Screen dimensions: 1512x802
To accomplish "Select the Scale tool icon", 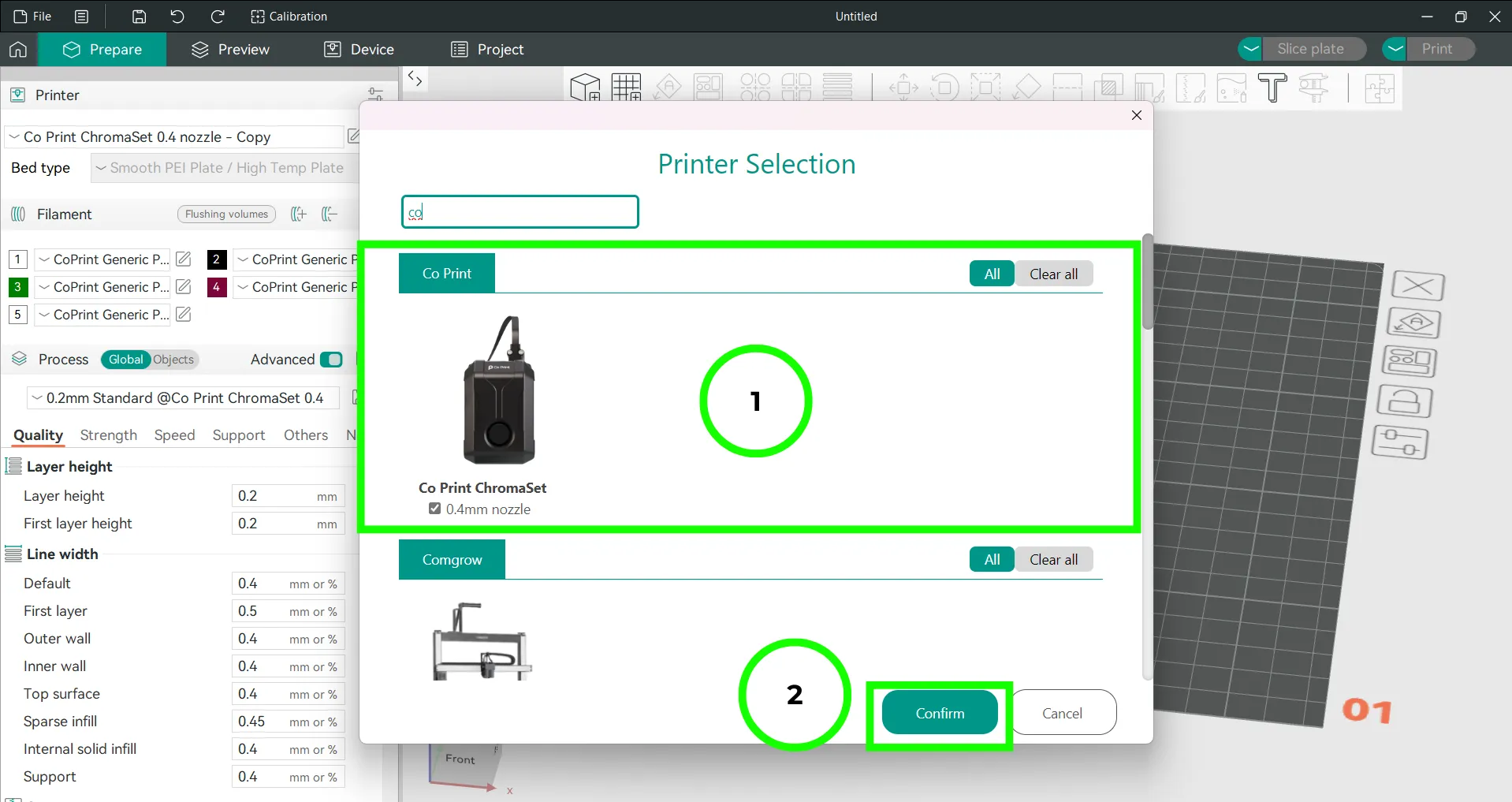I will pyautogui.click(x=985, y=87).
